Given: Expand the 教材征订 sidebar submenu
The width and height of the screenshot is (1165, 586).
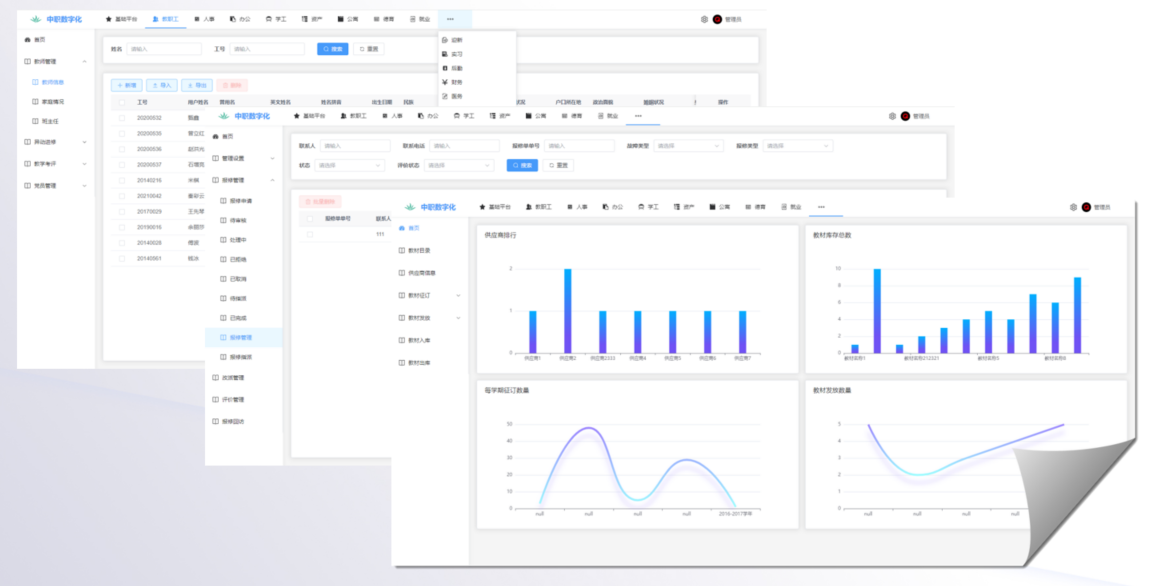Looking at the screenshot, I should [458, 295].
